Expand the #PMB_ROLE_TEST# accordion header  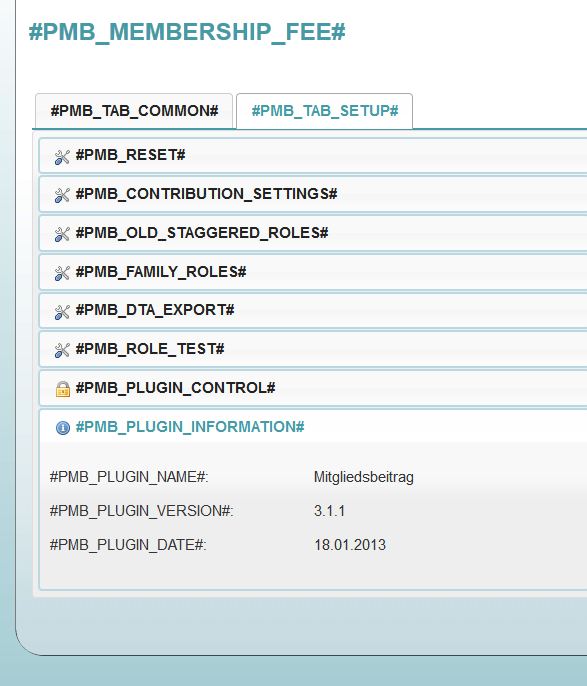pos(313,349)
